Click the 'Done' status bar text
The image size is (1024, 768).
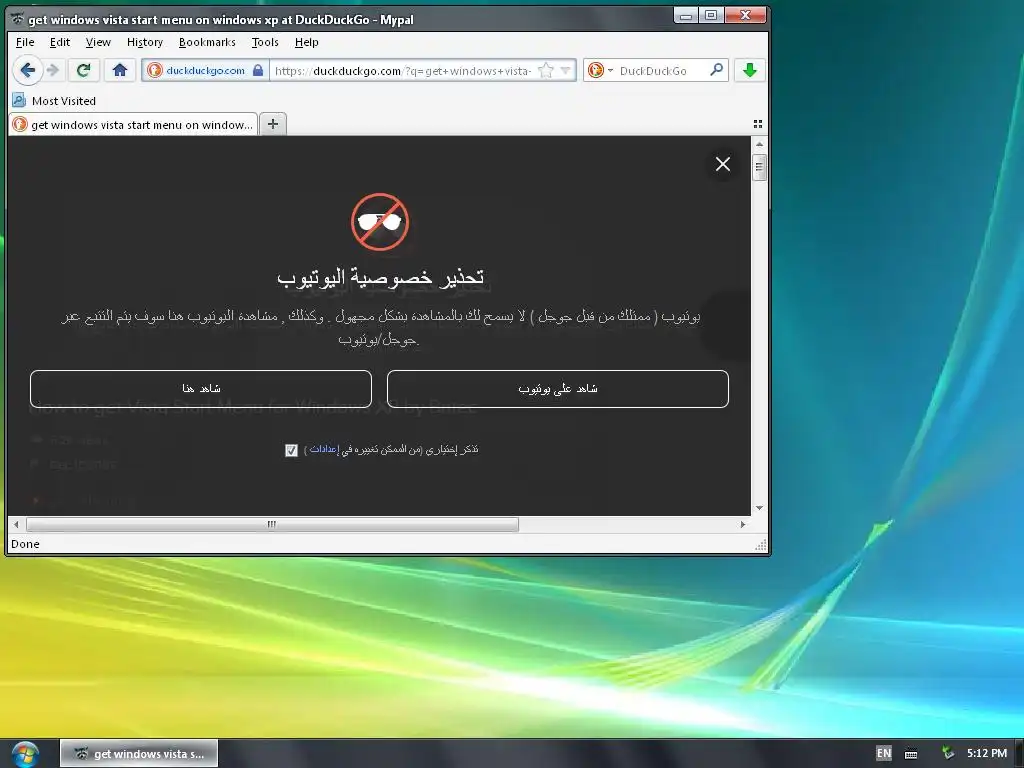(25, 544)
